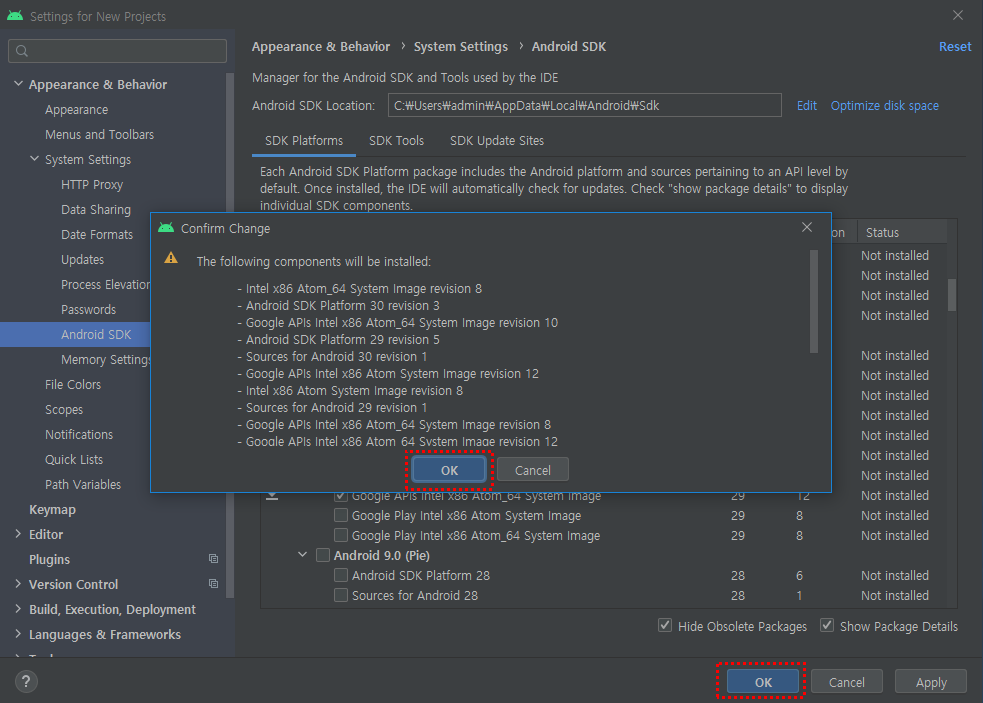Click the download icon beside Google APIs row
The height and width of the screenshot is (703, 983).
coord(272,496)
